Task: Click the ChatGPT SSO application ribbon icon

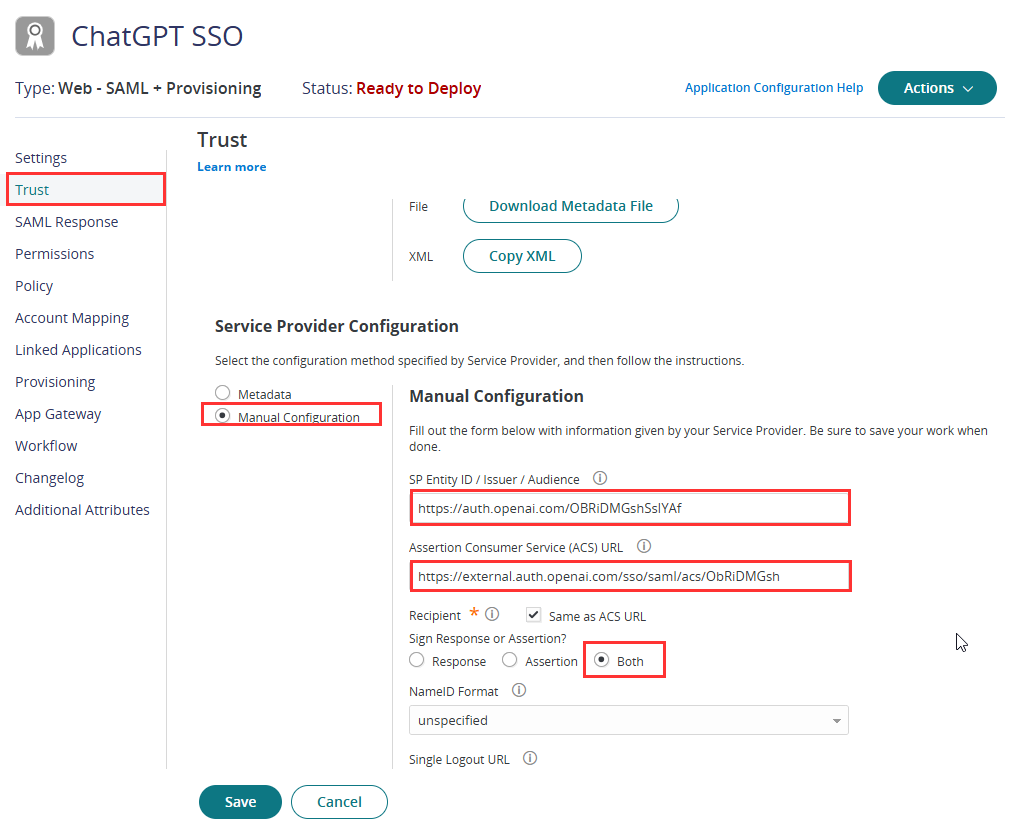Action: [x=35, y=36]
